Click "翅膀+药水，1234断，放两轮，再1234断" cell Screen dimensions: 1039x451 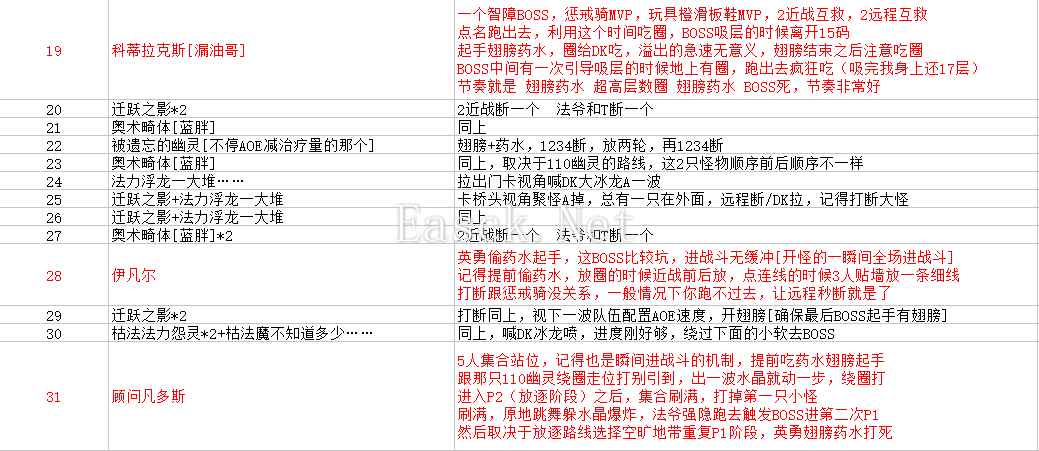pyautogui.click(x=590, y=146)
